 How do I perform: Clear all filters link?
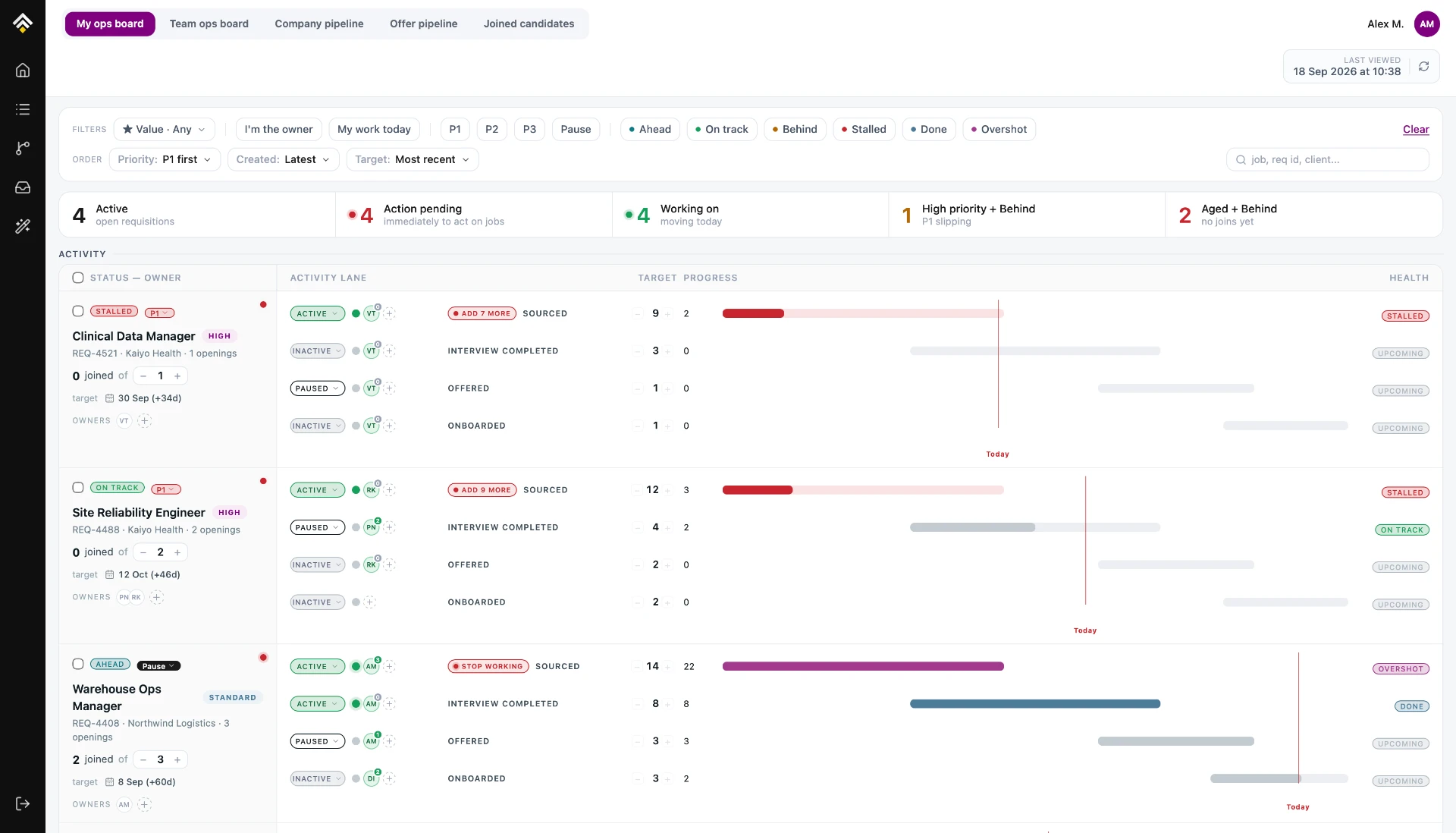[1416, 129]
